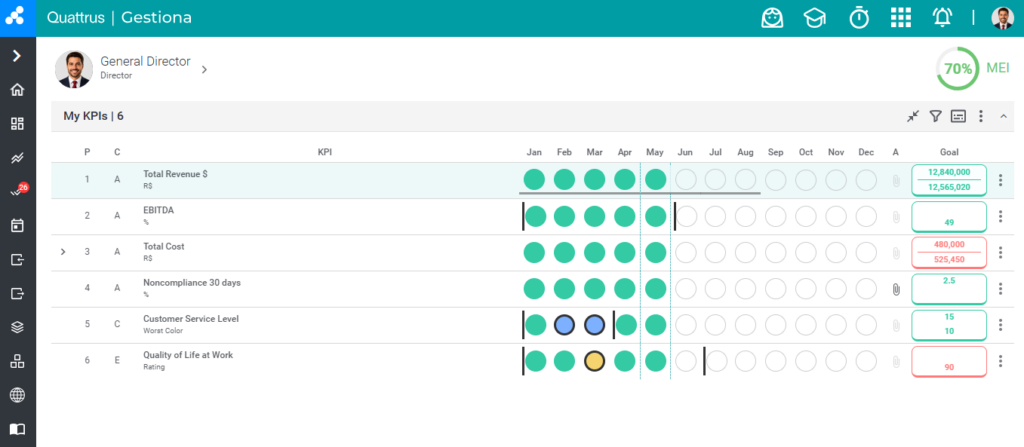The image size is (1024, 447).
Task: Select the blue February circle for Customer Service Level
Action: click(564, 325)
